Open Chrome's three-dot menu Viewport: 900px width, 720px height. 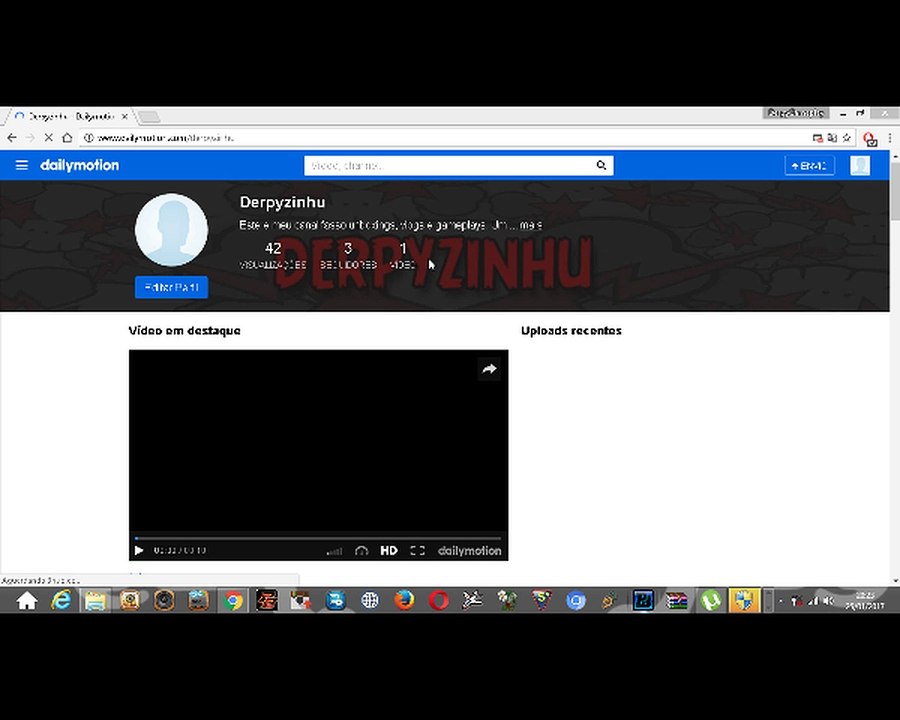coord(890,138)
